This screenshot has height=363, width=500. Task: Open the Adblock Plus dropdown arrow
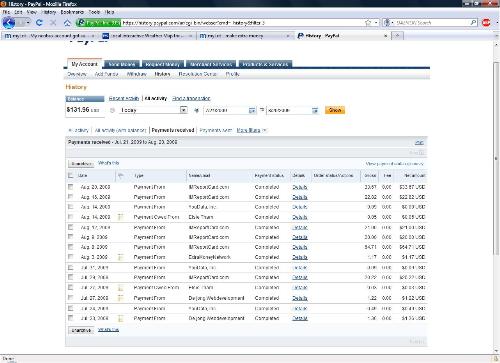496,23
